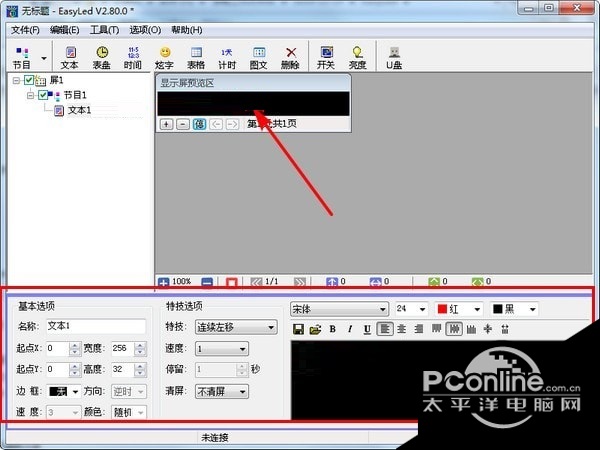Align text left

click(385, 329)
